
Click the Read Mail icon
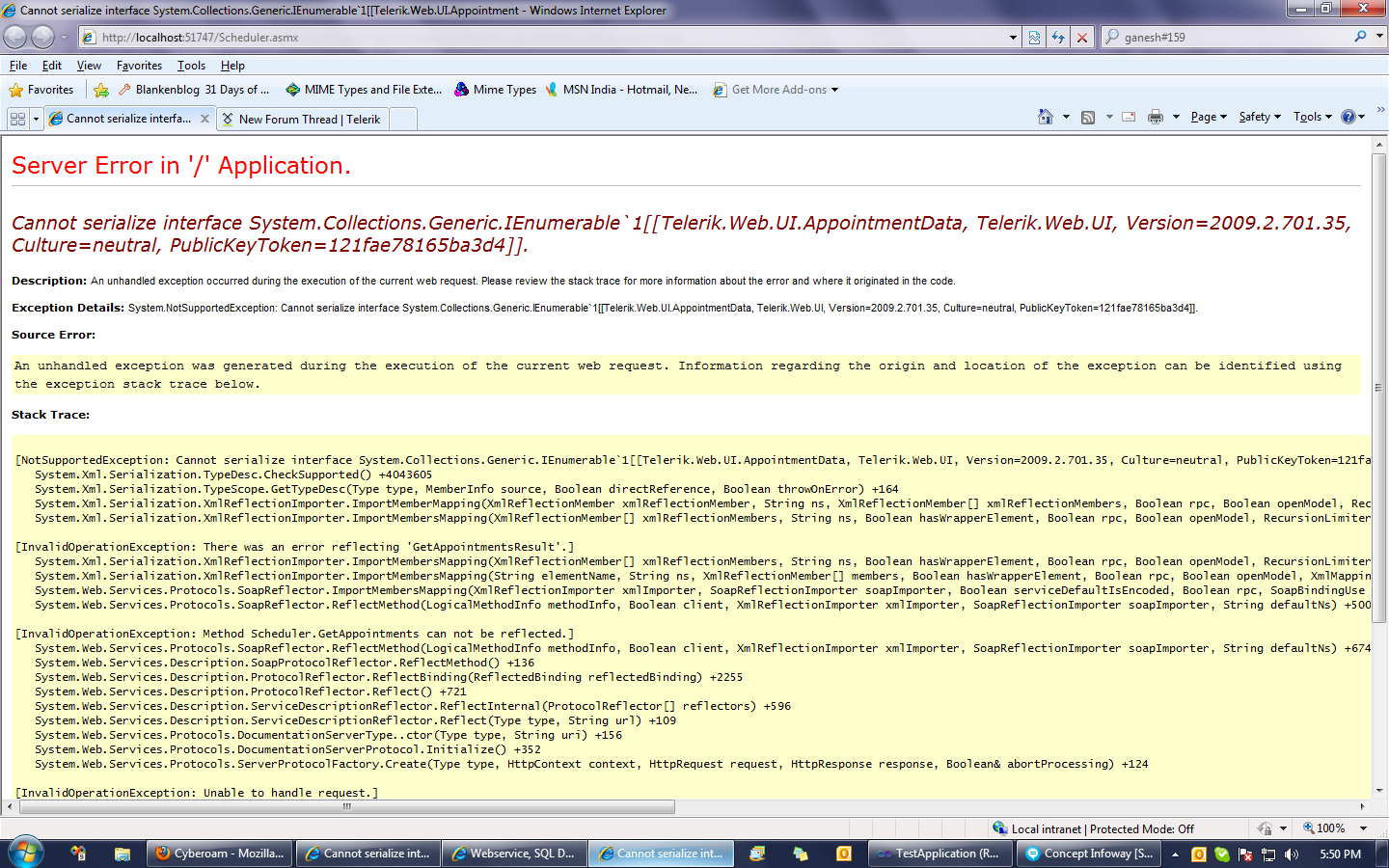(x=1130, y=117)
